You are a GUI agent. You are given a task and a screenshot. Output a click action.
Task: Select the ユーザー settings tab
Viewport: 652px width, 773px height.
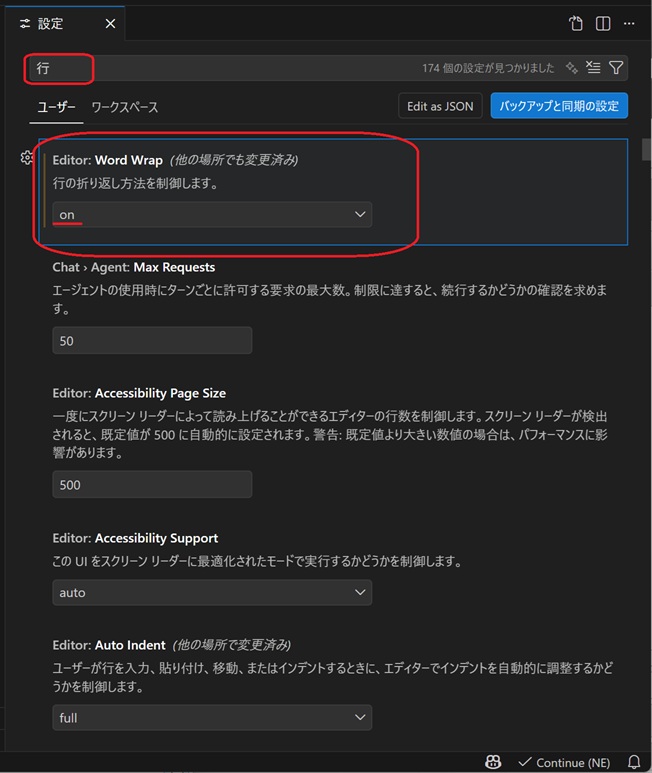(x=56, y=106)
